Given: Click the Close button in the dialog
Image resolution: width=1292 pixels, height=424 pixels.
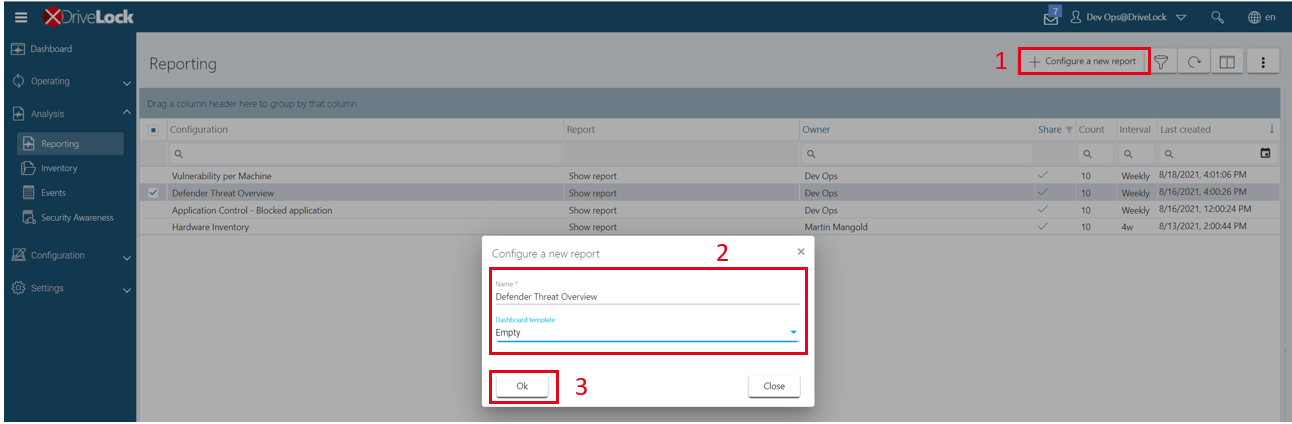Looking at the screenshot, I should 774,386.
